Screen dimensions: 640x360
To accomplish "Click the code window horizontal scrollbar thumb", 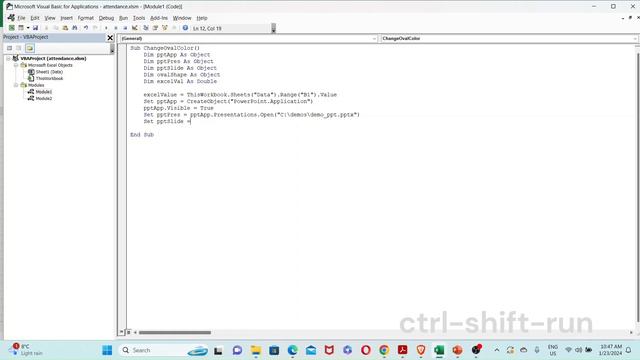I will pyautogui.click(x=175, y=332).
